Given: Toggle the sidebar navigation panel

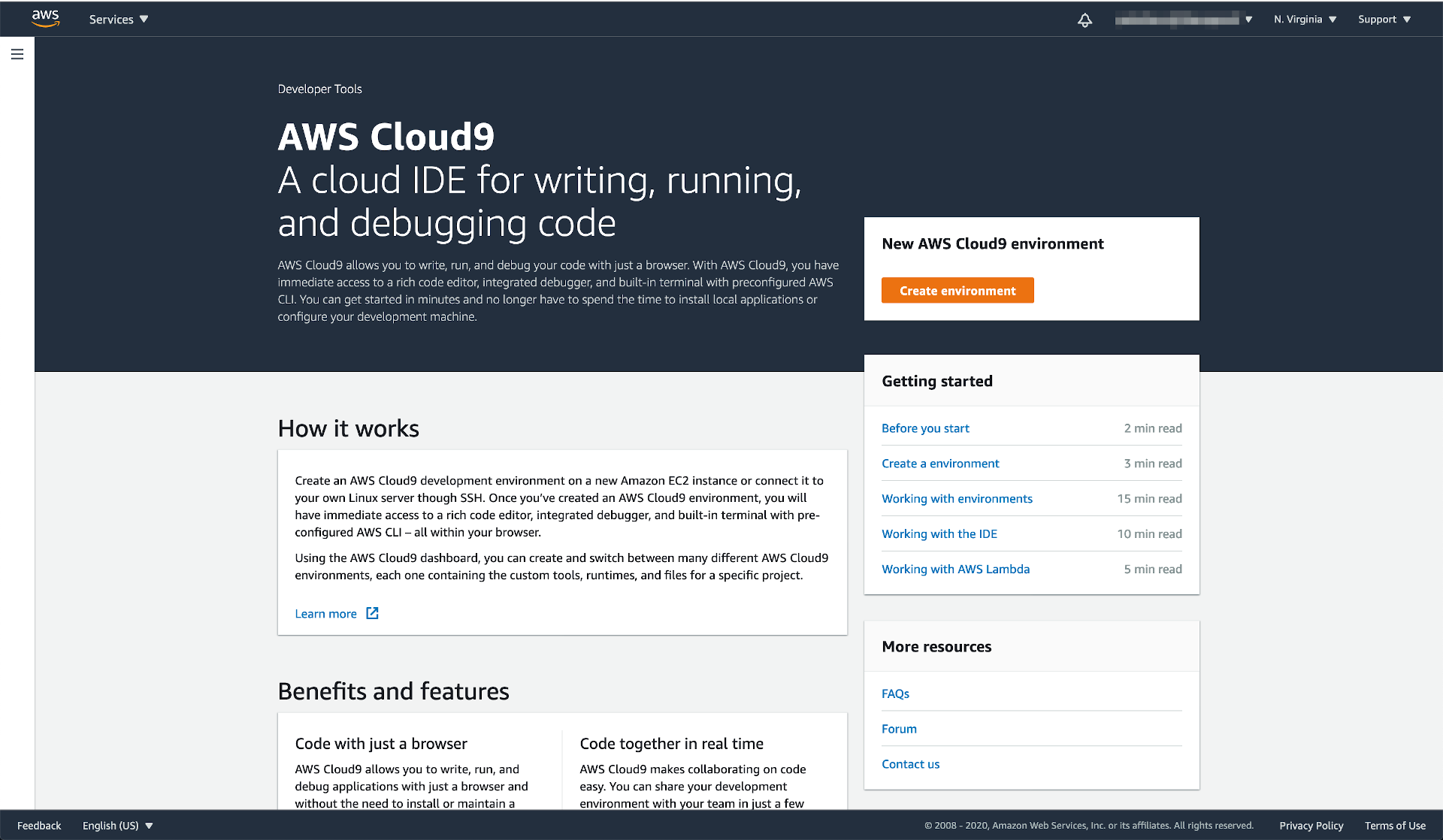Looking at the screenshot, I should coord(17,54).
